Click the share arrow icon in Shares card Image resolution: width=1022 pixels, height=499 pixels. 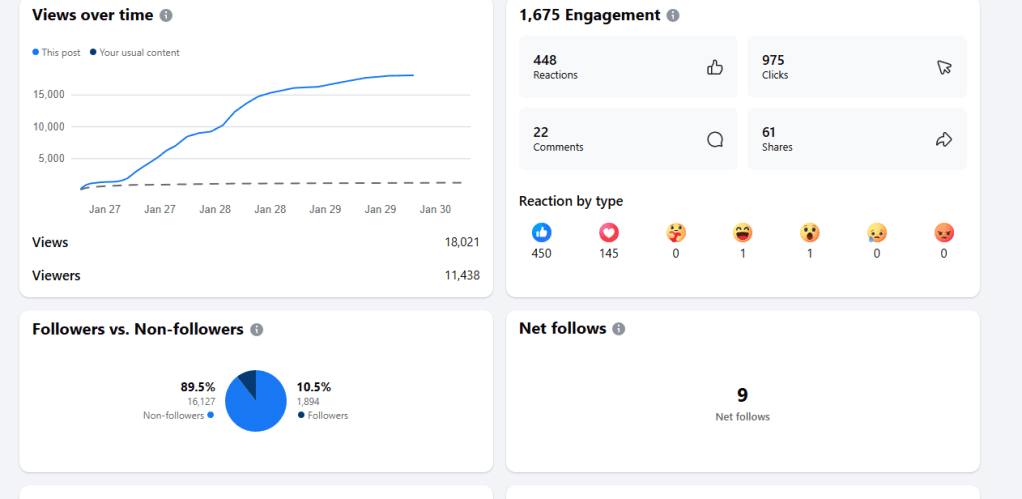tap(944, 140)
